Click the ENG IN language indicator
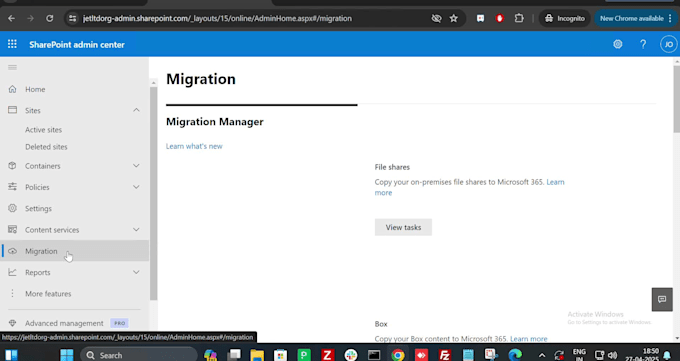This screenshot has width=680, height=361. pyautogui.click(x=579, y=354)
